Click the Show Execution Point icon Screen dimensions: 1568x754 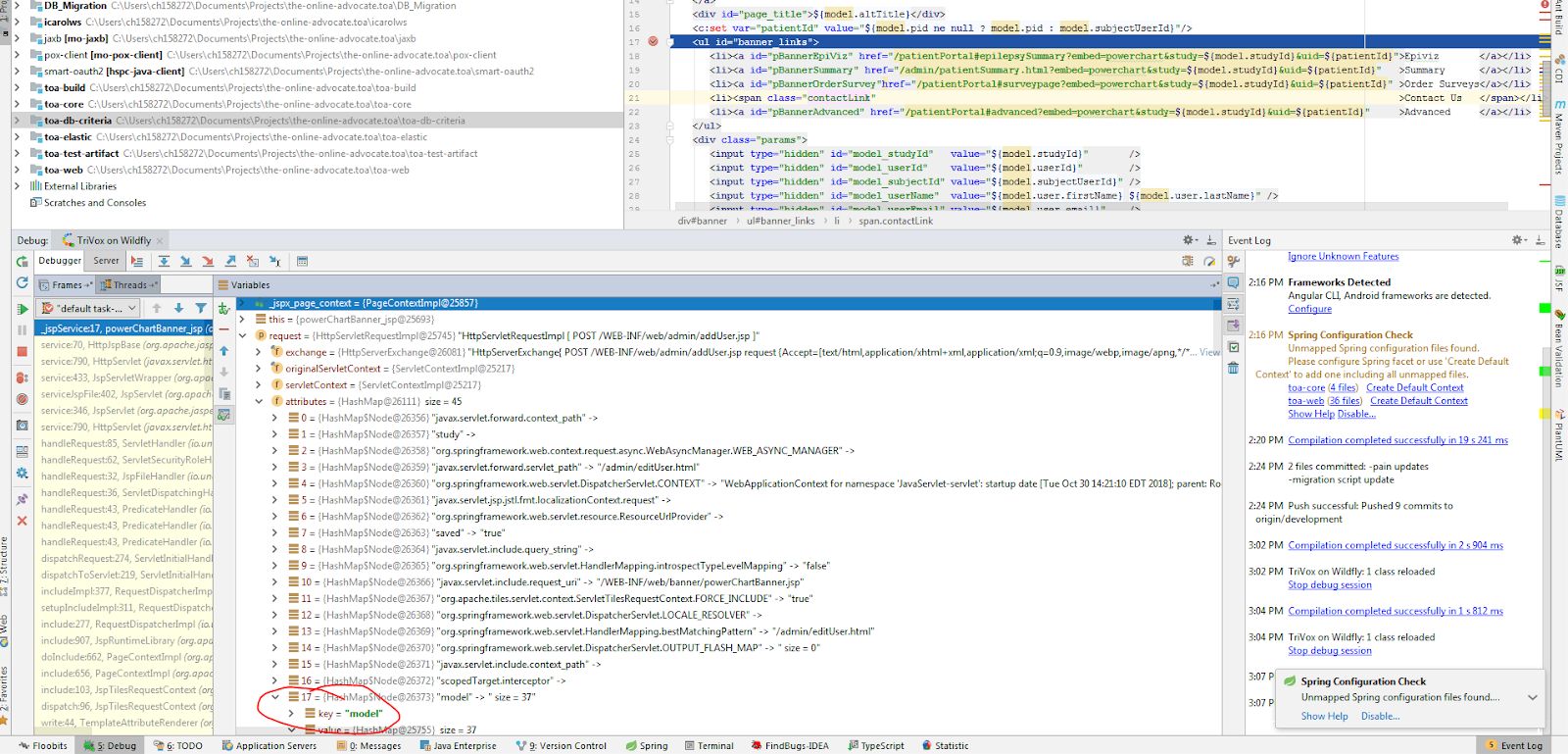(x=137, y=262)
